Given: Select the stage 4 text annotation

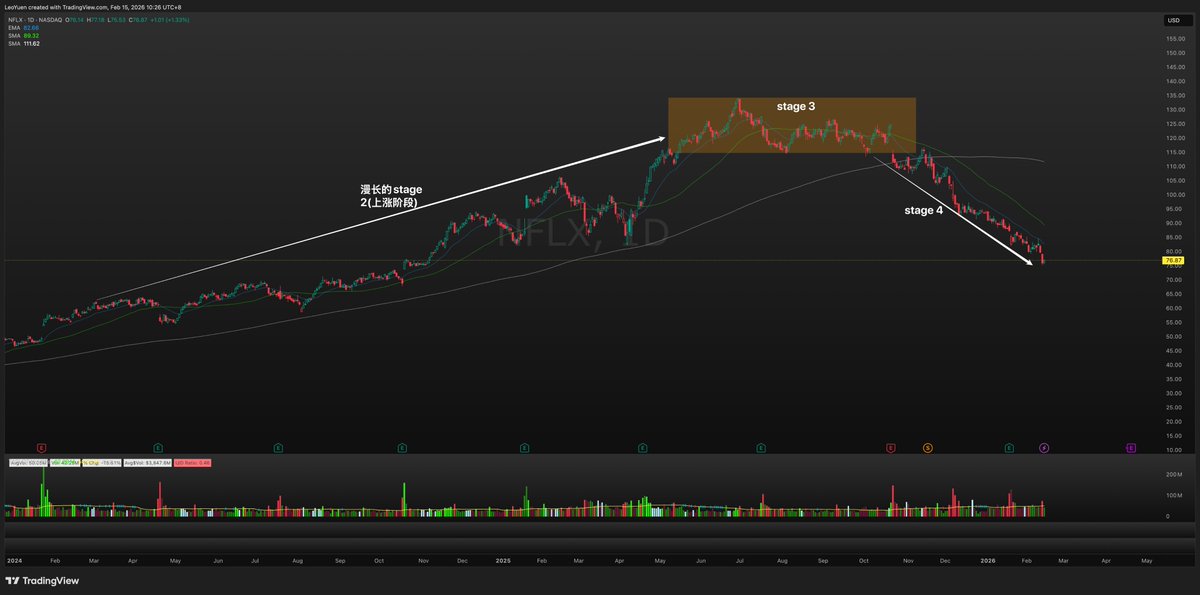Looking at the screenshot, I should [x=923, y=211].
